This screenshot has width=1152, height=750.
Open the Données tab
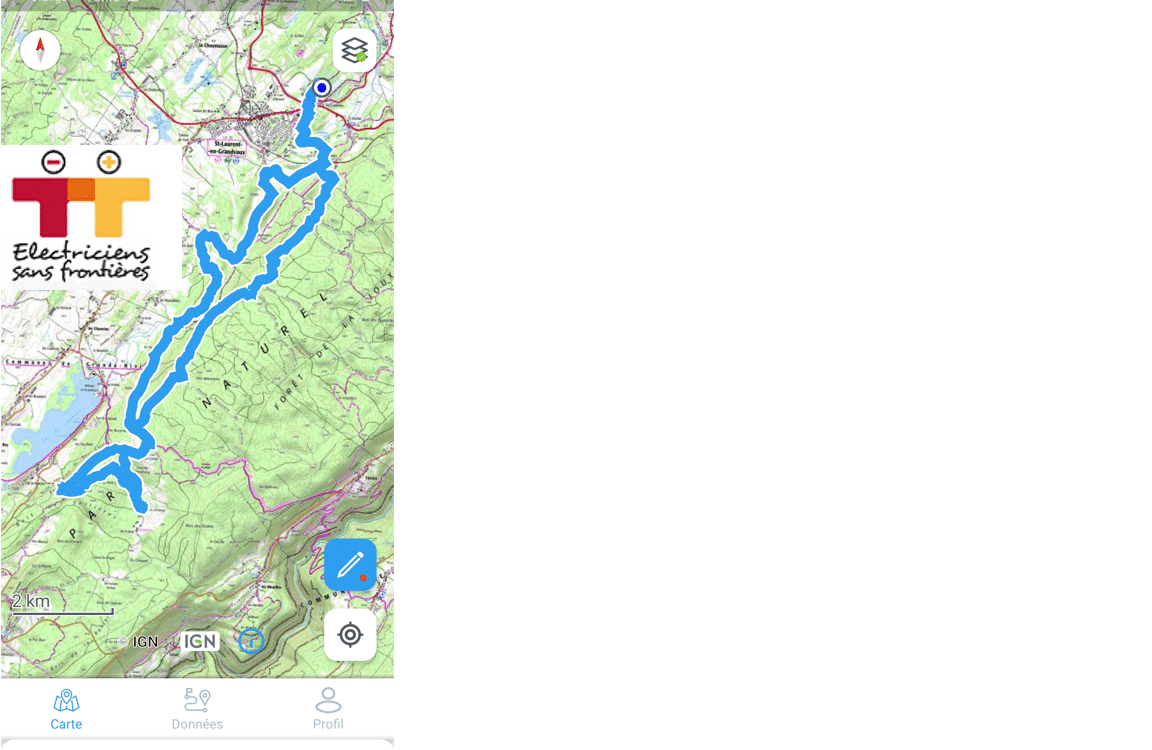point(197,710)
